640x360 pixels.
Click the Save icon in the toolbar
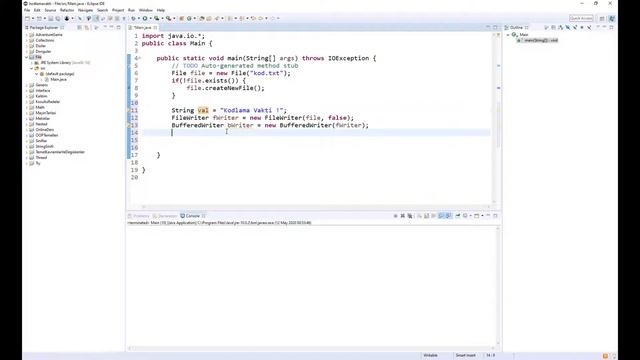coord(51,18)
